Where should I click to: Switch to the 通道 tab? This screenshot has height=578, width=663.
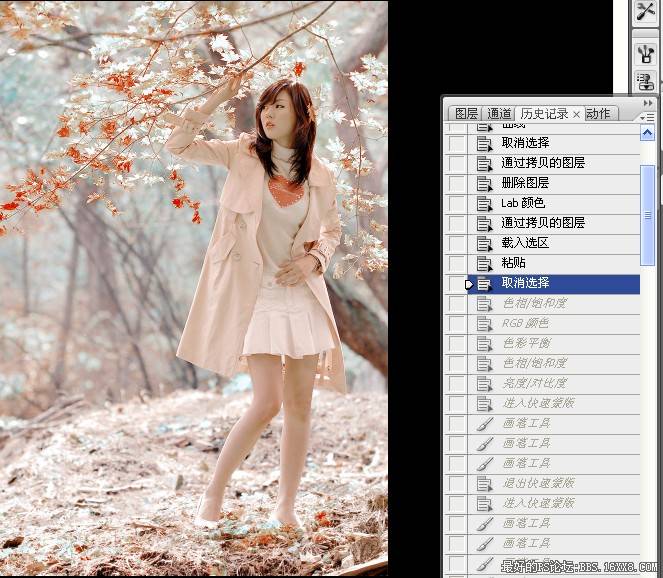pos(499,113)
